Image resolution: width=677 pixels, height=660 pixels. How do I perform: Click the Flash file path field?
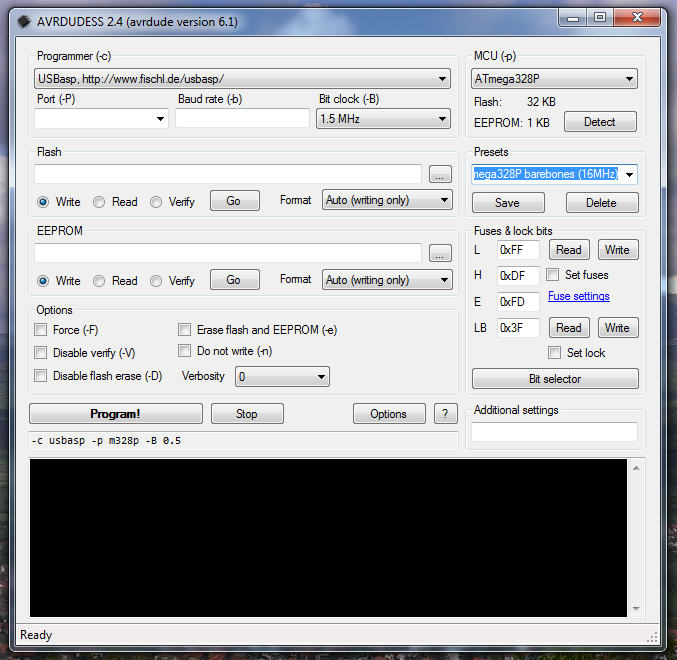pos(228,174)
